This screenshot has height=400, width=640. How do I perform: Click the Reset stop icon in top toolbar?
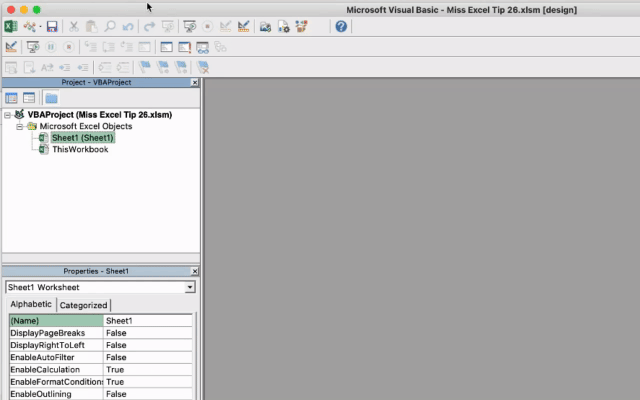pos(207,27)
